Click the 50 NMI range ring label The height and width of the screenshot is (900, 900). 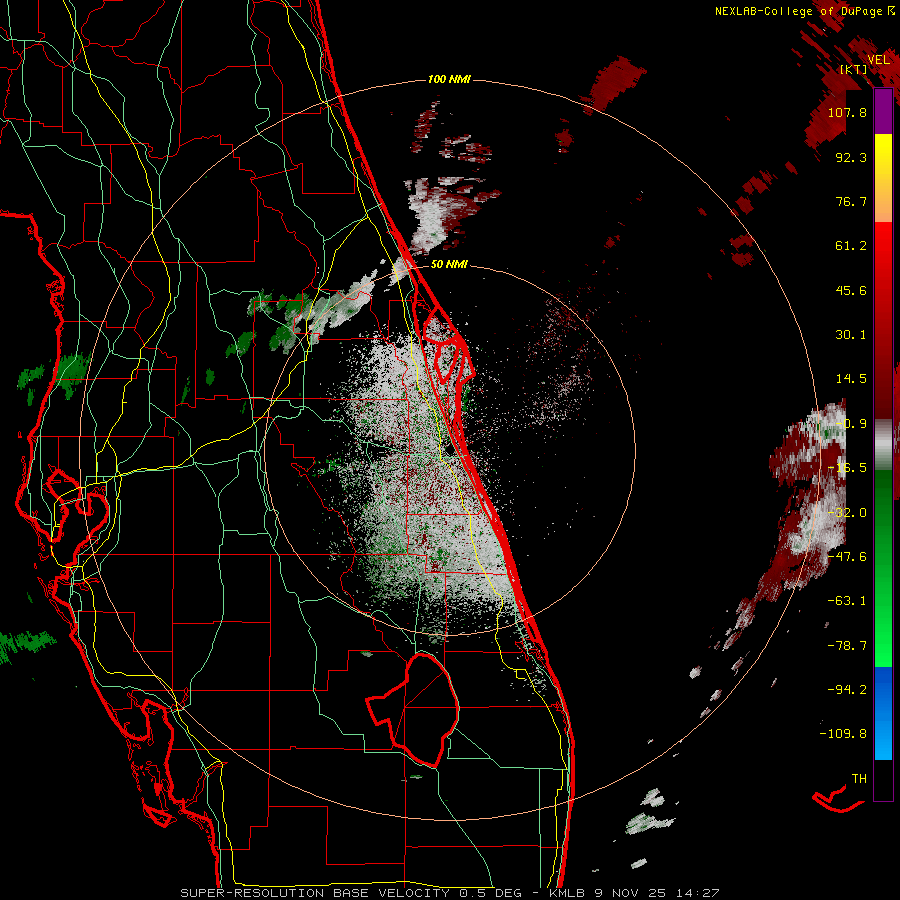tap(449, 265)
